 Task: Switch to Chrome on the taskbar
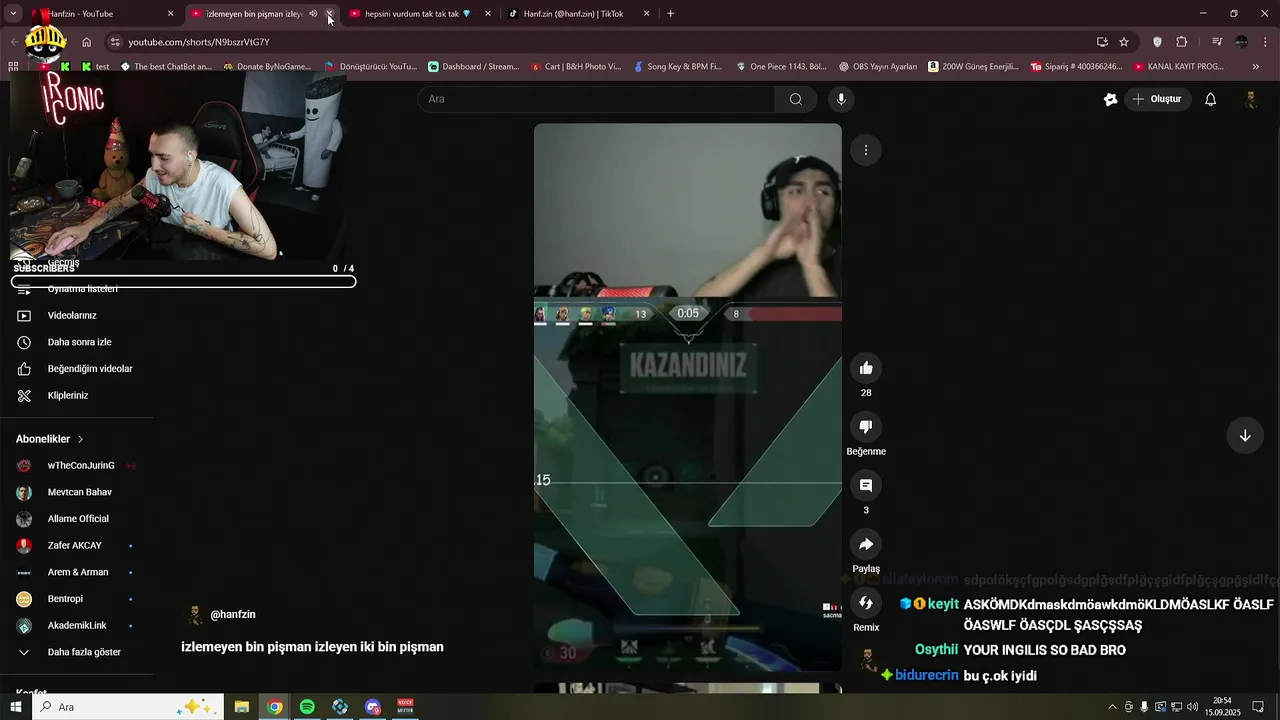tap(274, 707)
